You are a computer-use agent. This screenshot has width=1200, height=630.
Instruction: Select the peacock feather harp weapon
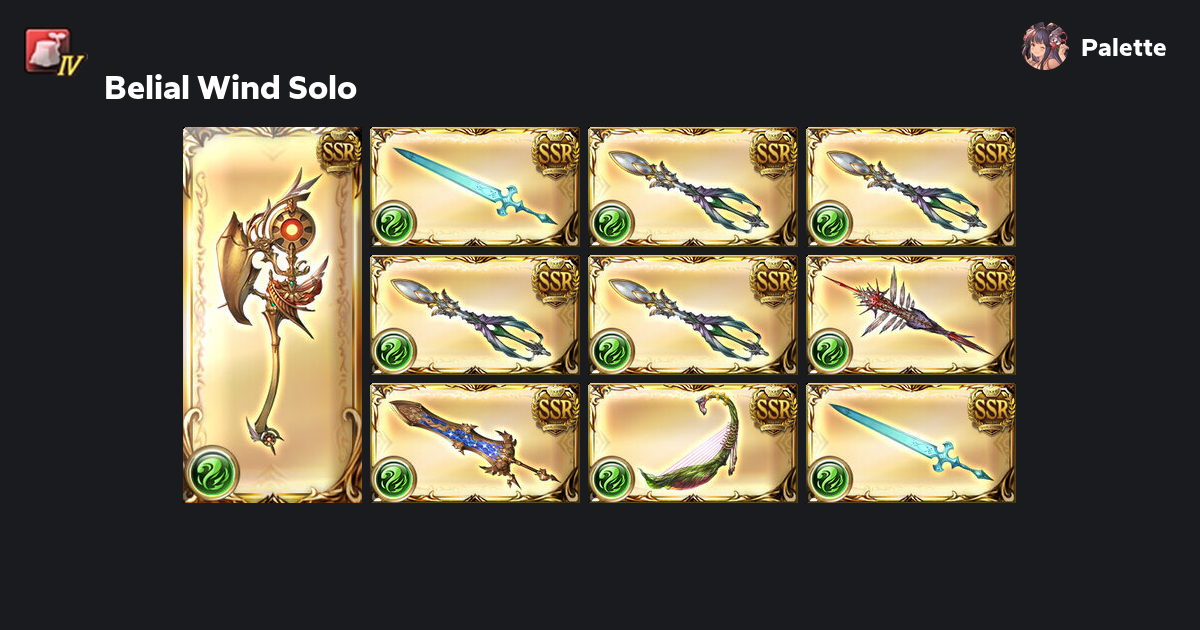pos(693,443)
